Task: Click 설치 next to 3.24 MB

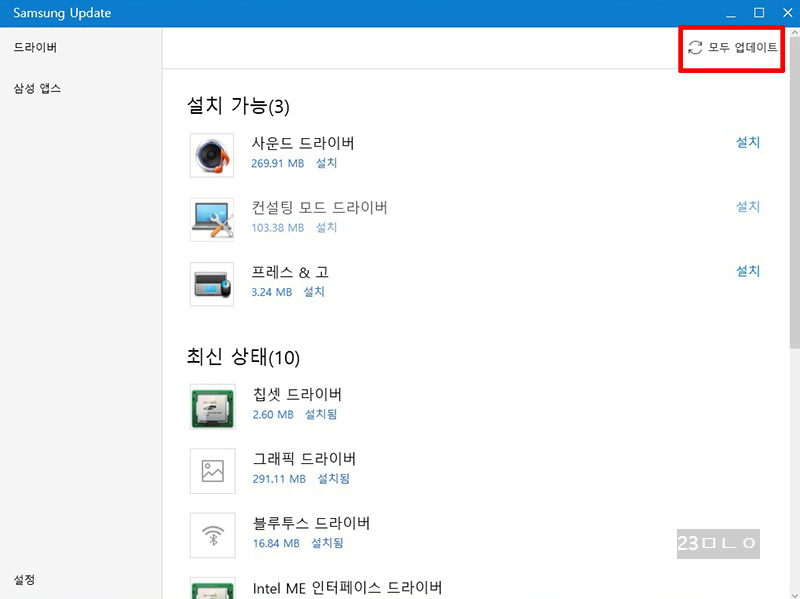Action: point(314,292)
